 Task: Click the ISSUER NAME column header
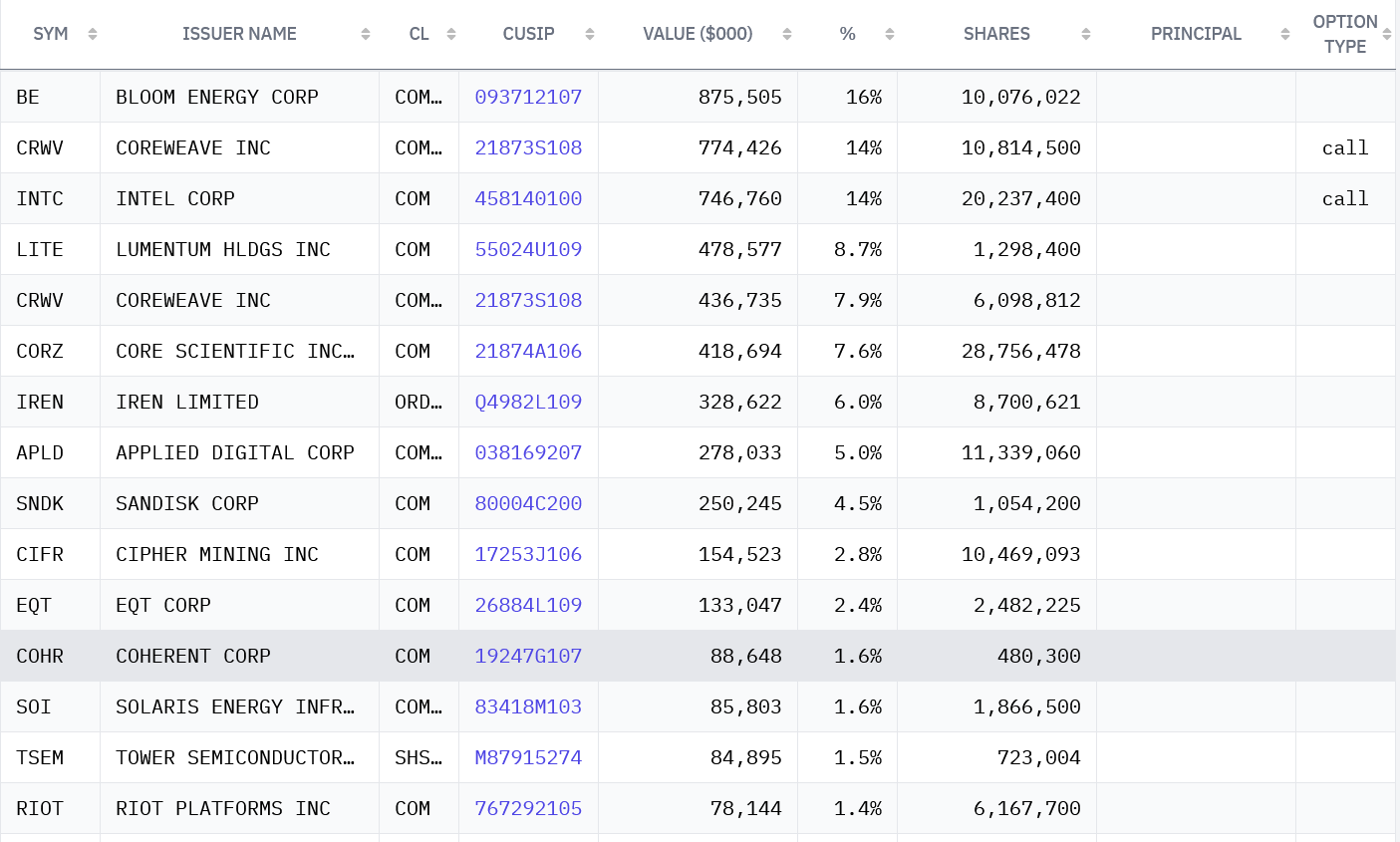(x=239, y=34)
